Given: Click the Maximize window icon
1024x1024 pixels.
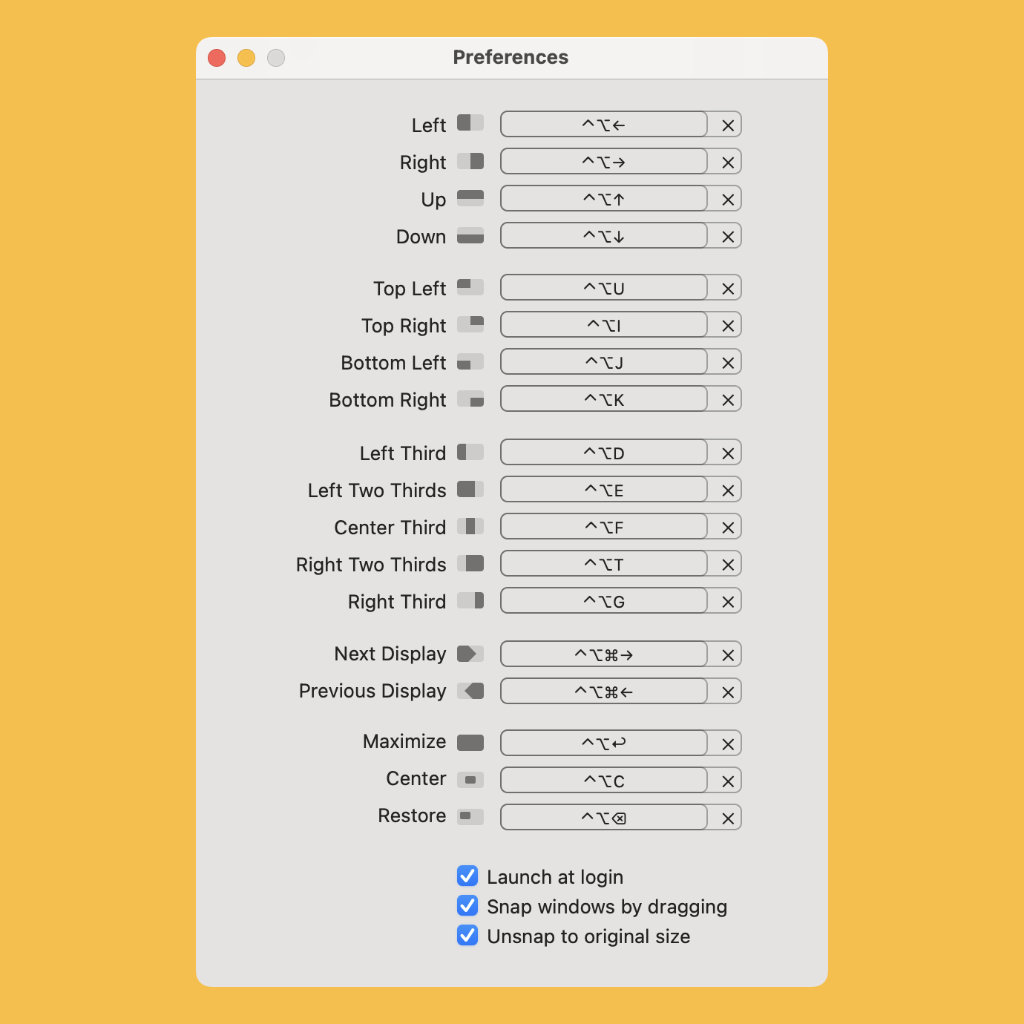Looking at the screenshot, I should click(470, 743).
